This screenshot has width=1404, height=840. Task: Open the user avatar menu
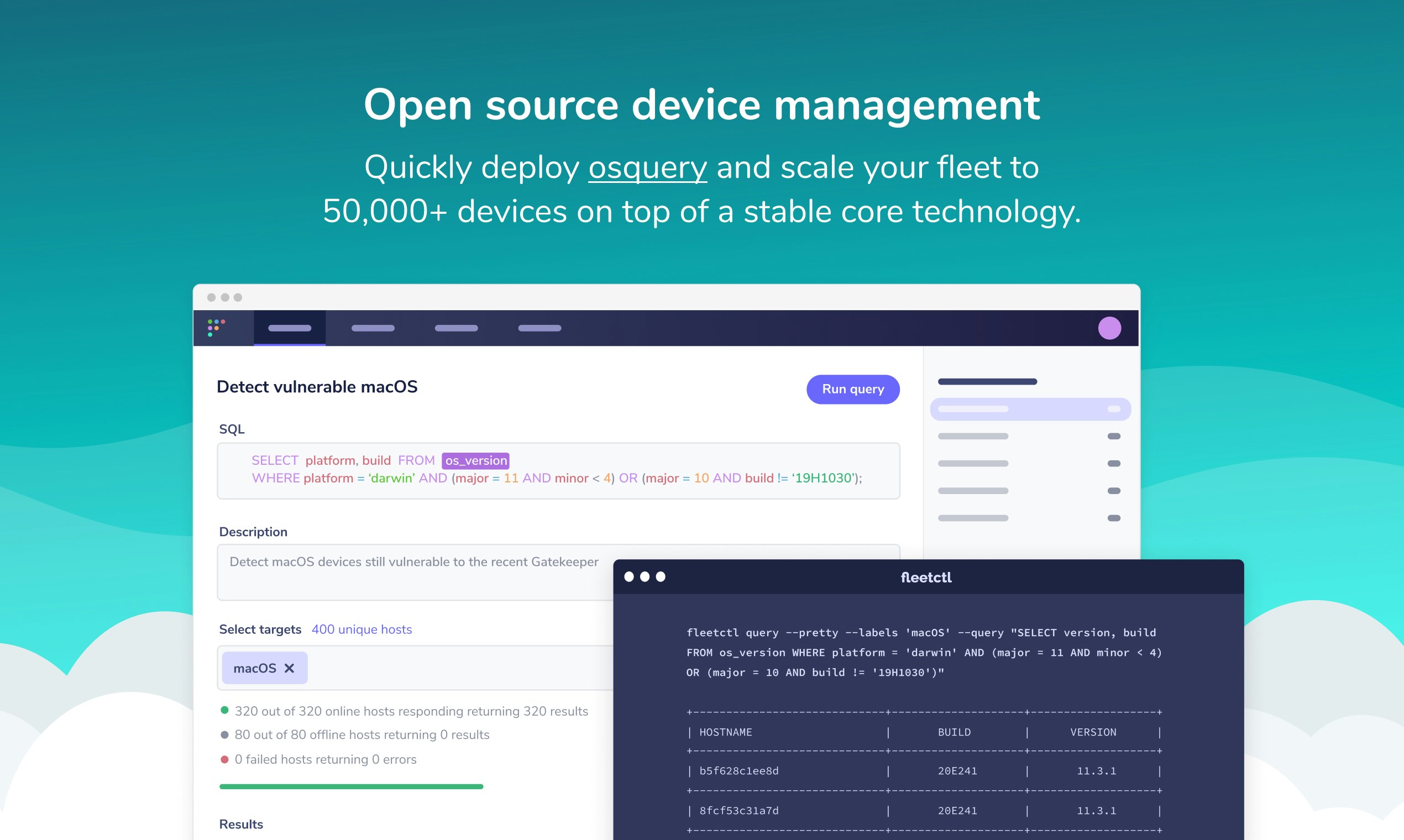1109,327
